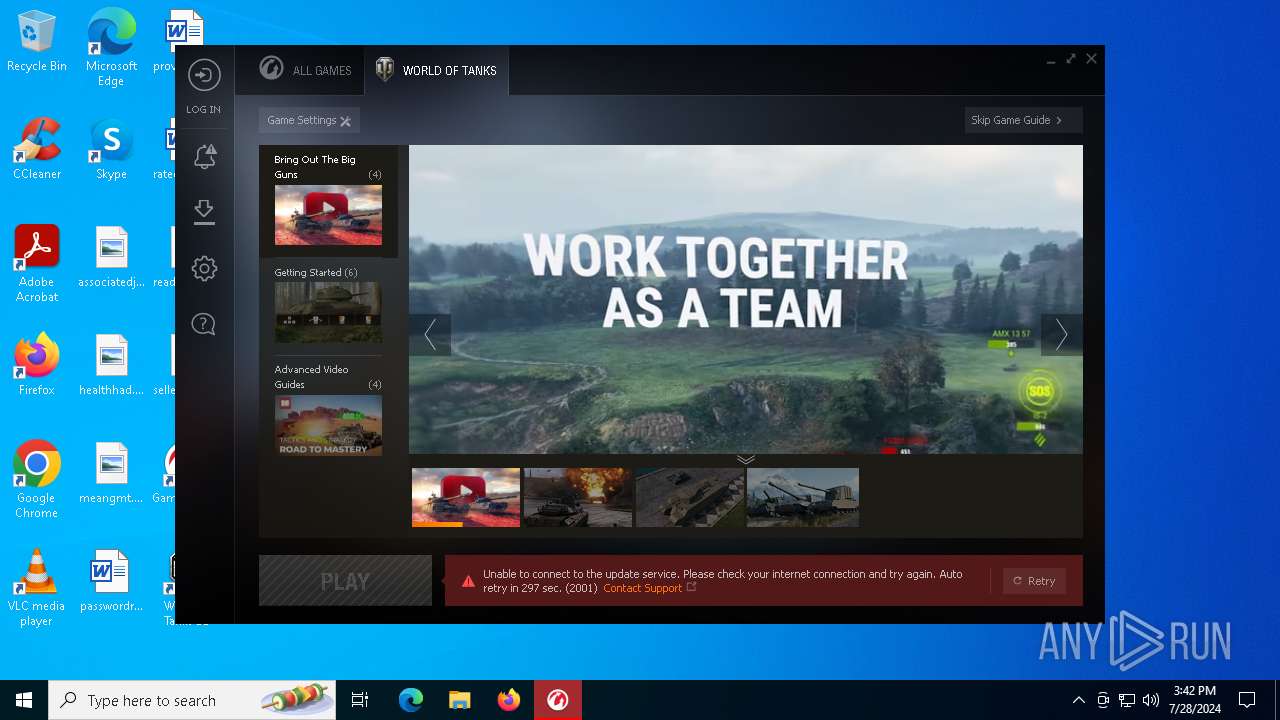Select the second thumbnail with explosion

[x=578, y=497]
